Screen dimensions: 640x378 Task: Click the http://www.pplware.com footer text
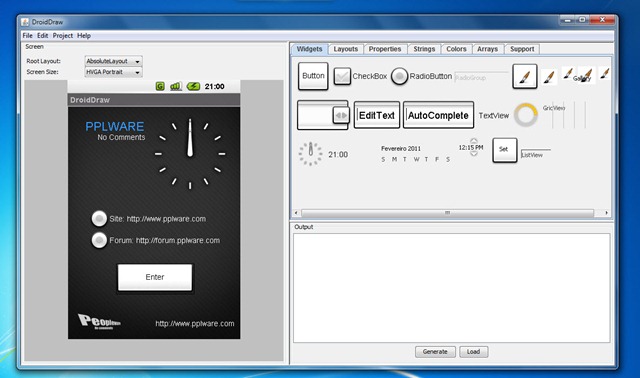[x=195, y=323]
